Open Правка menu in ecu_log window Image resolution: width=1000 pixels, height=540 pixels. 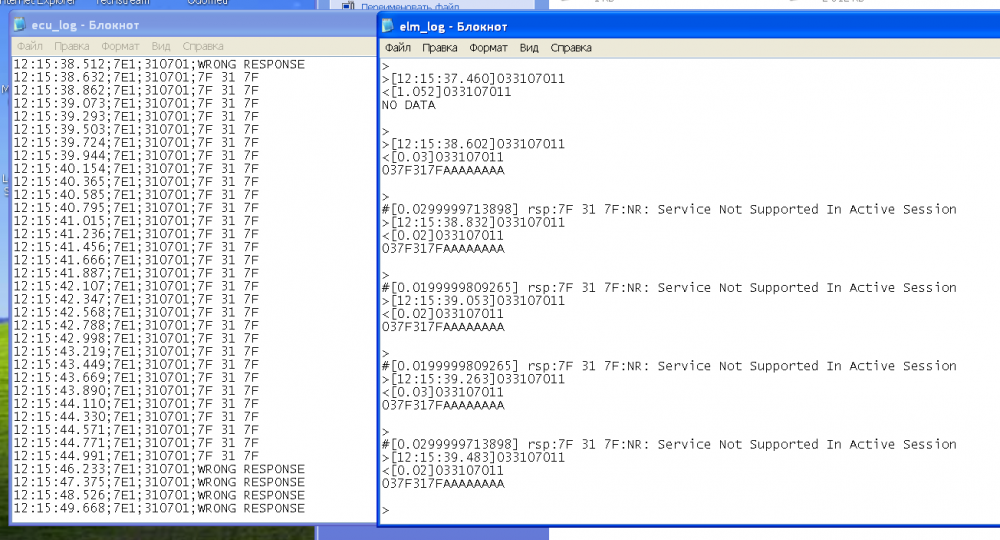pos(71,46)
